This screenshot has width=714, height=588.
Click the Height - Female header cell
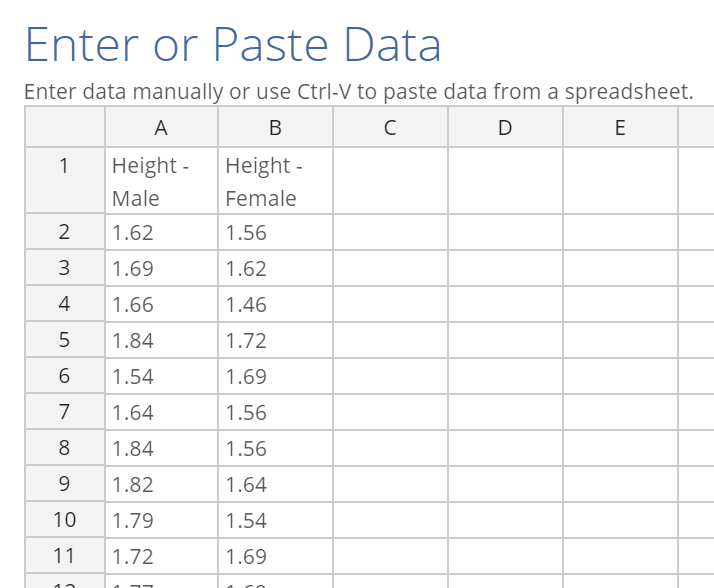[x=275, y=180]
